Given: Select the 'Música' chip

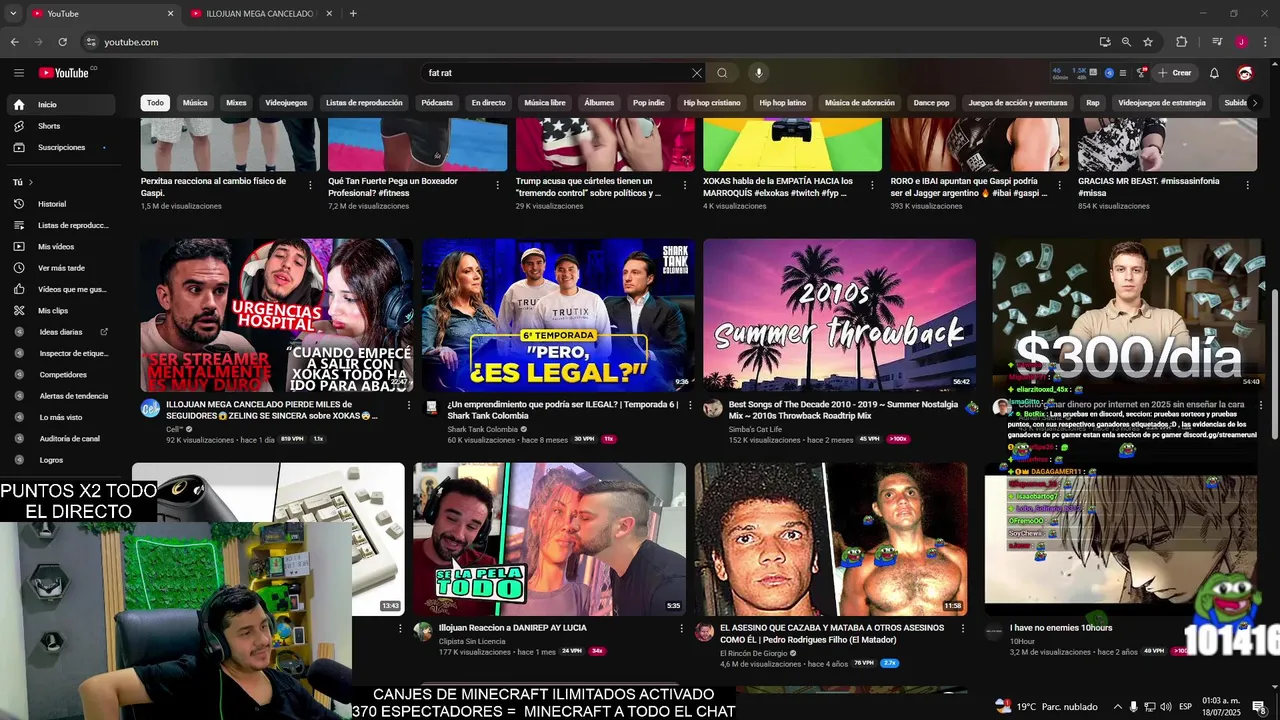Looking at the screenshot, I should [x=195, y=103].
